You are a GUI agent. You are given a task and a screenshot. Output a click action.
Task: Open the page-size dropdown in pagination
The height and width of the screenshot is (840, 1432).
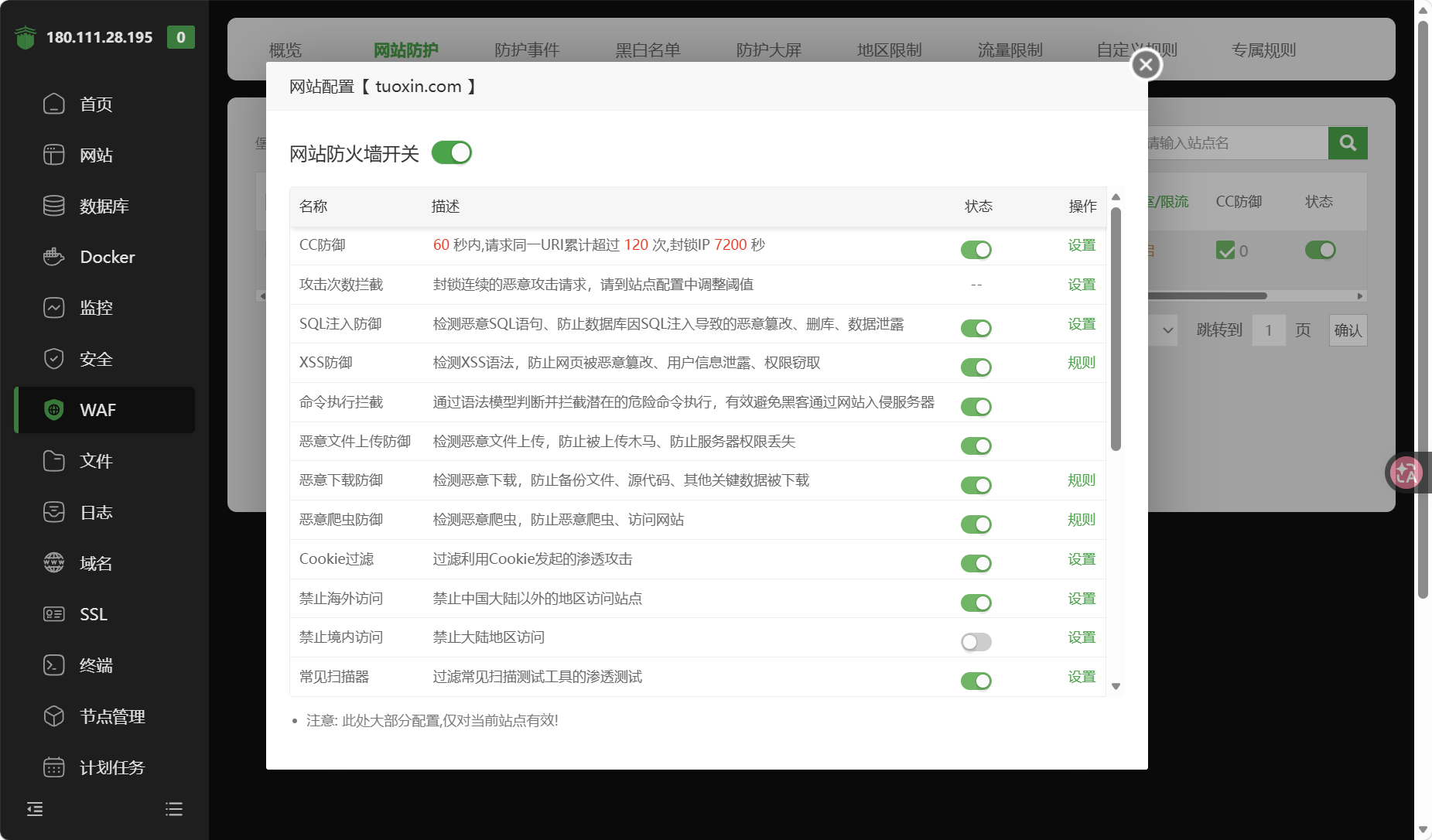click(x=1163, y=330)
